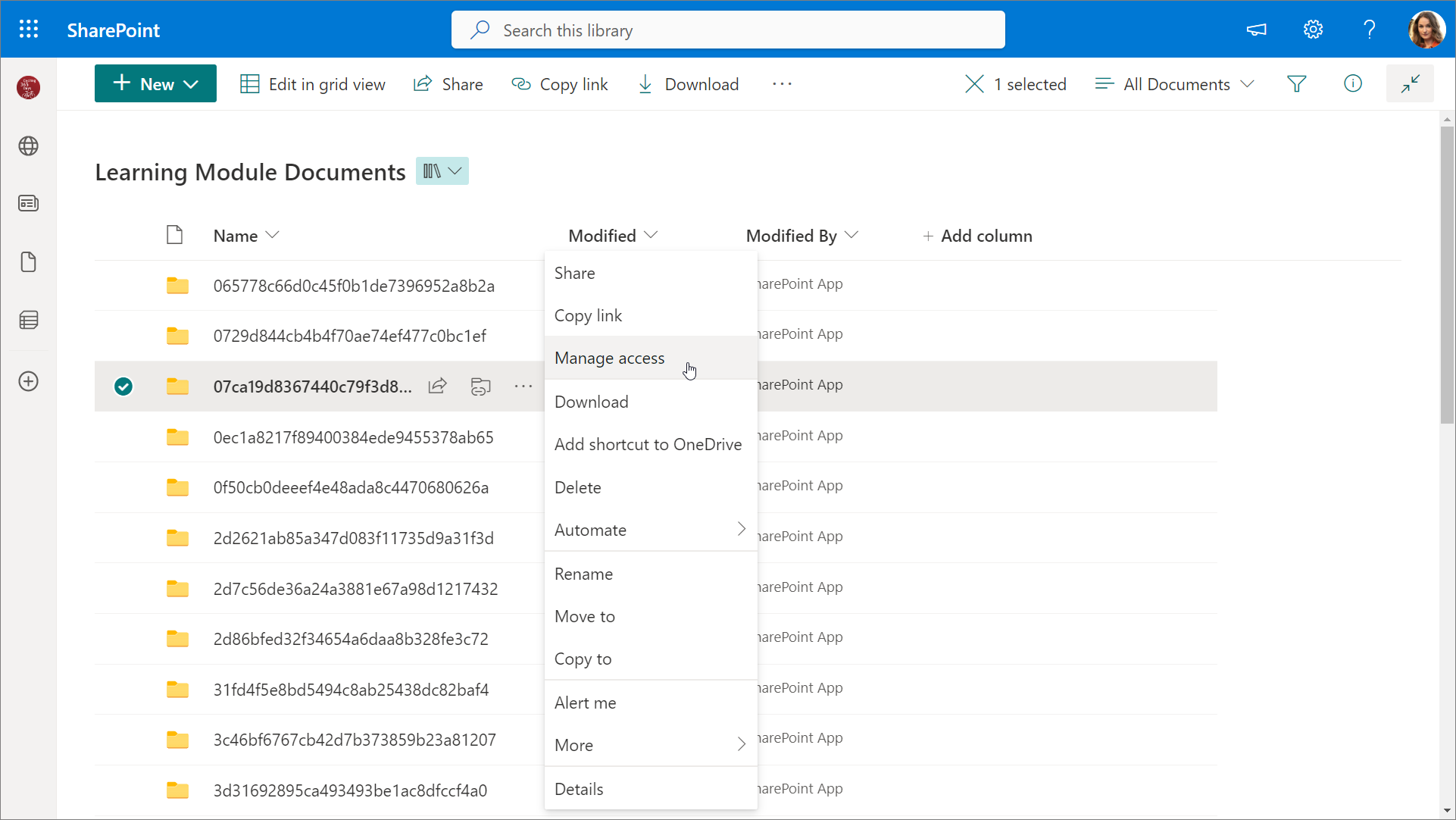Click the filter funnel icon
This screenshot has width=1456, height=820.
(x=1296, y=84)
